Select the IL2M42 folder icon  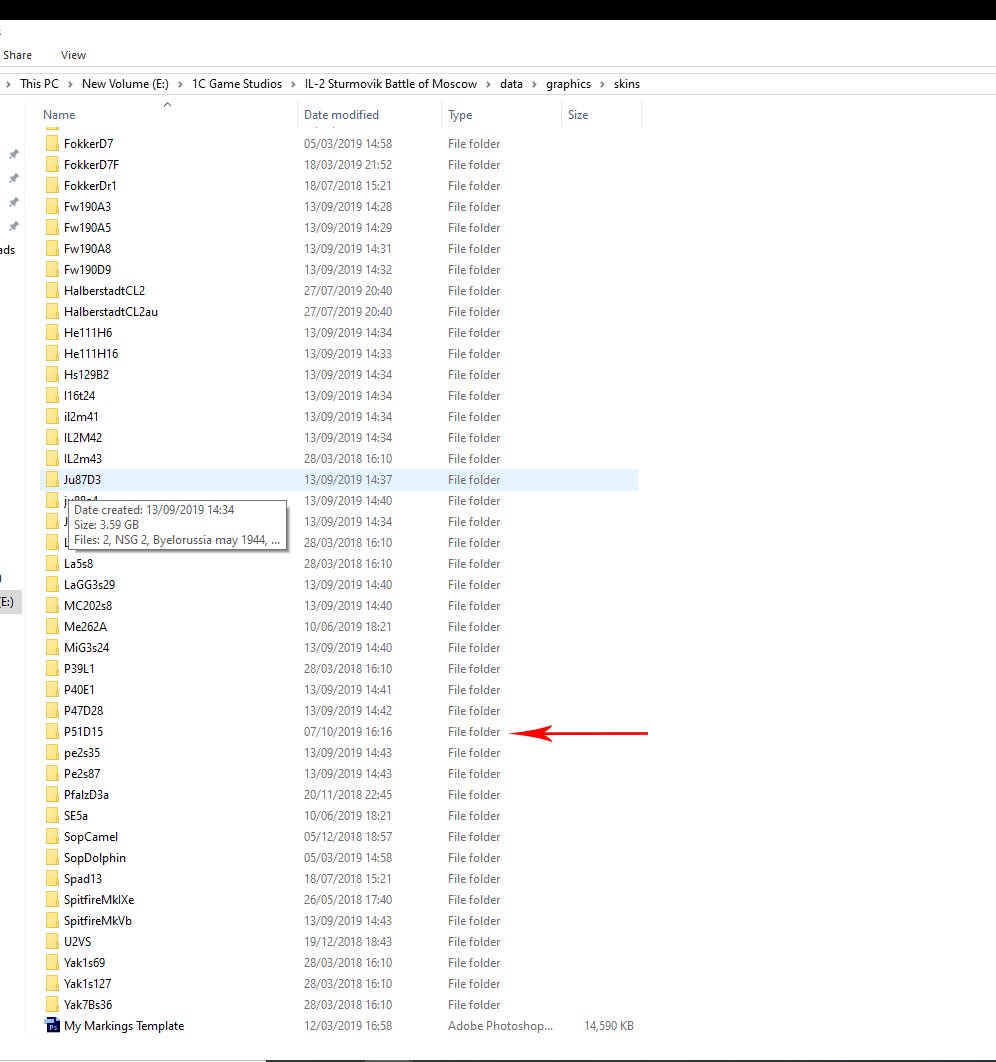[x=52, y=438]
